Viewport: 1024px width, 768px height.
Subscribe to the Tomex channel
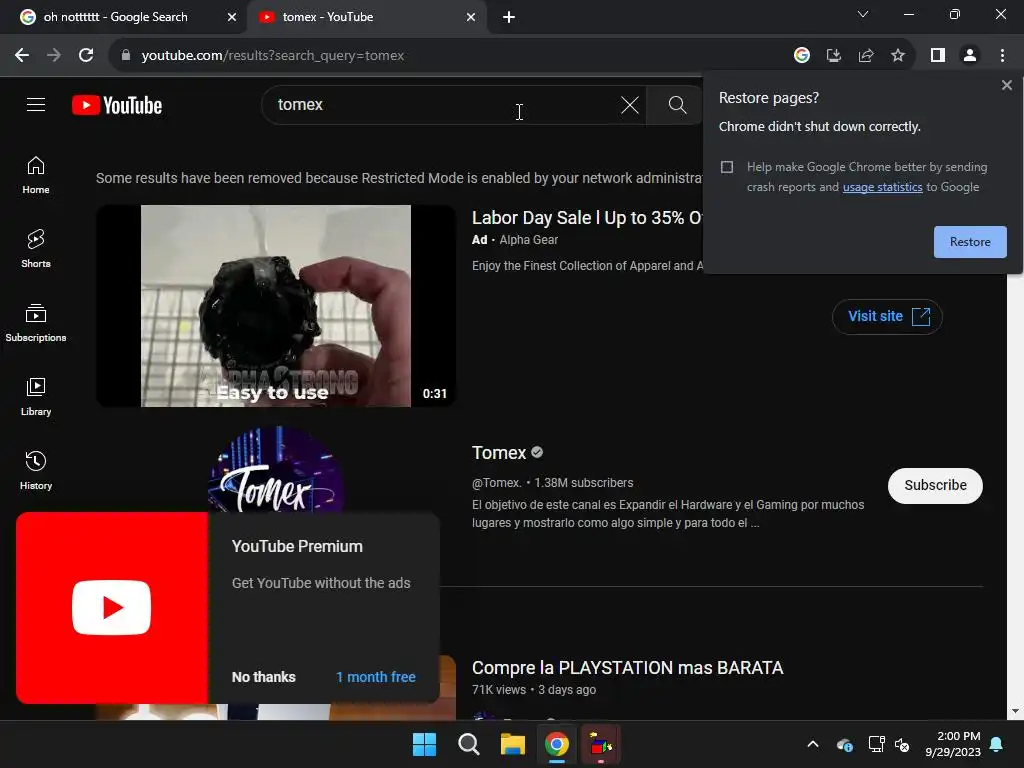(x=935, y=485)
